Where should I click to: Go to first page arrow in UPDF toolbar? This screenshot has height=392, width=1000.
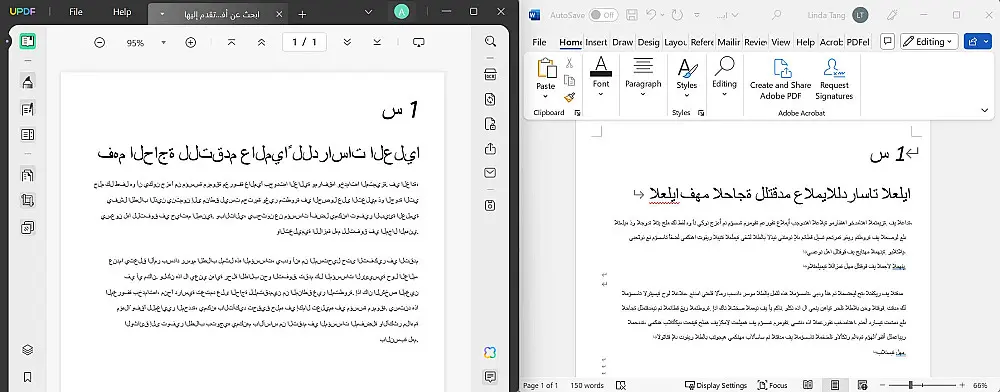point(232,42)
